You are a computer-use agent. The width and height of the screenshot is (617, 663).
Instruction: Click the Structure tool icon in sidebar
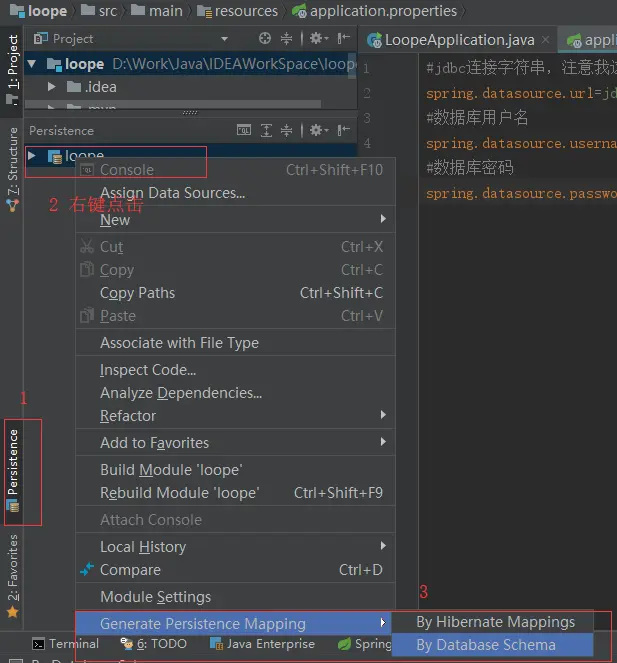(13, 206)
